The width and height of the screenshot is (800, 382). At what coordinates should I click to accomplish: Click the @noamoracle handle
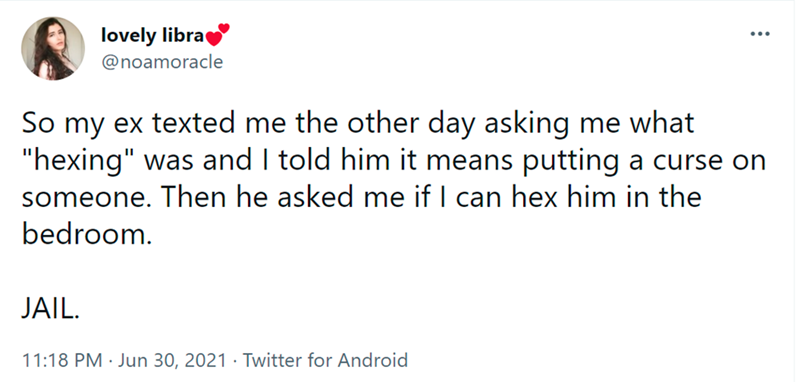[162, 62]
